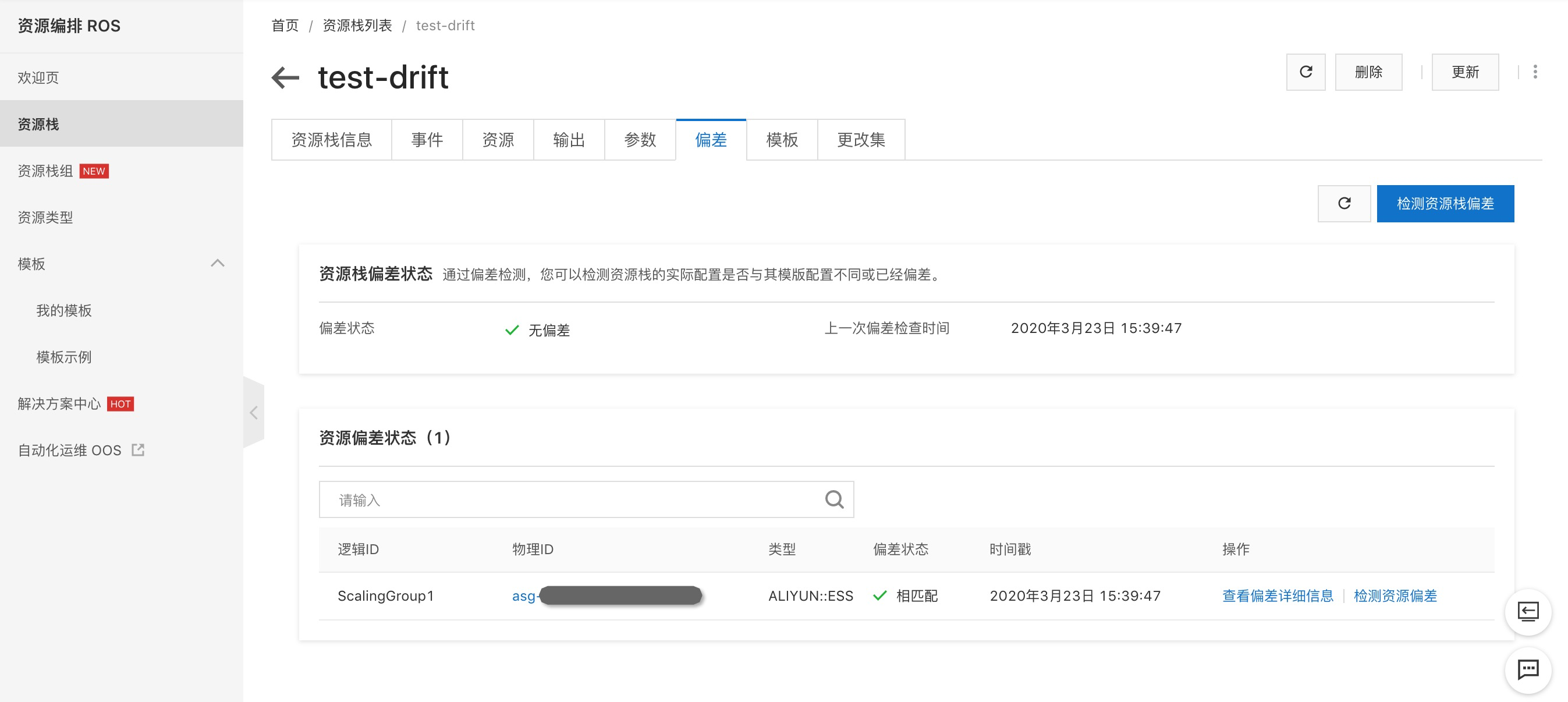
Task: Open 查看偏差详细信息 for ScalingGroup1
Action: [1278, 595]
